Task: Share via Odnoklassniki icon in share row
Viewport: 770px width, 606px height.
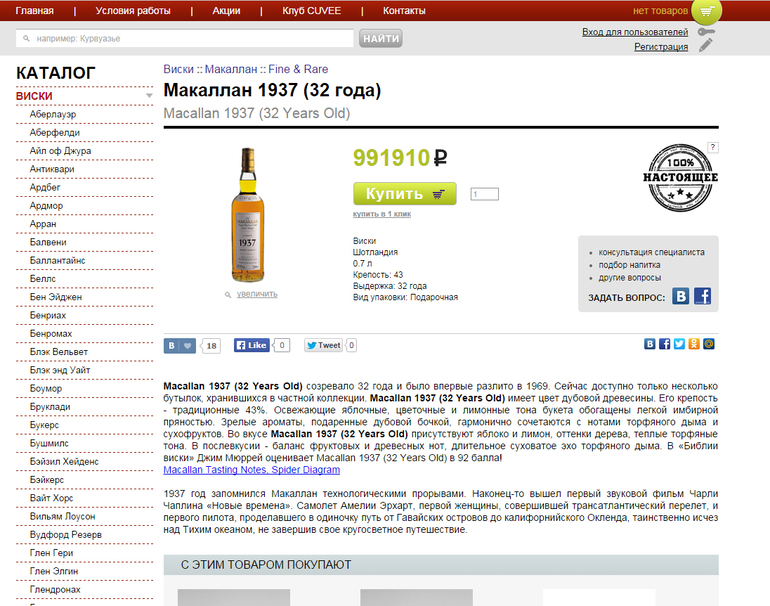Action: [x=694, y=344]
